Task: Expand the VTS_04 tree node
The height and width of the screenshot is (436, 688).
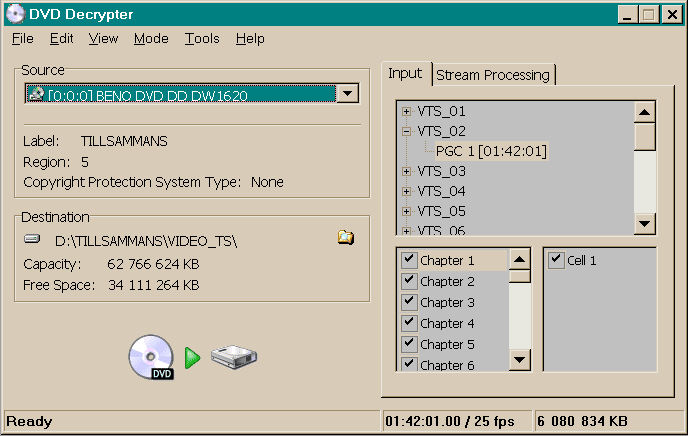Action: coord(406,191)
